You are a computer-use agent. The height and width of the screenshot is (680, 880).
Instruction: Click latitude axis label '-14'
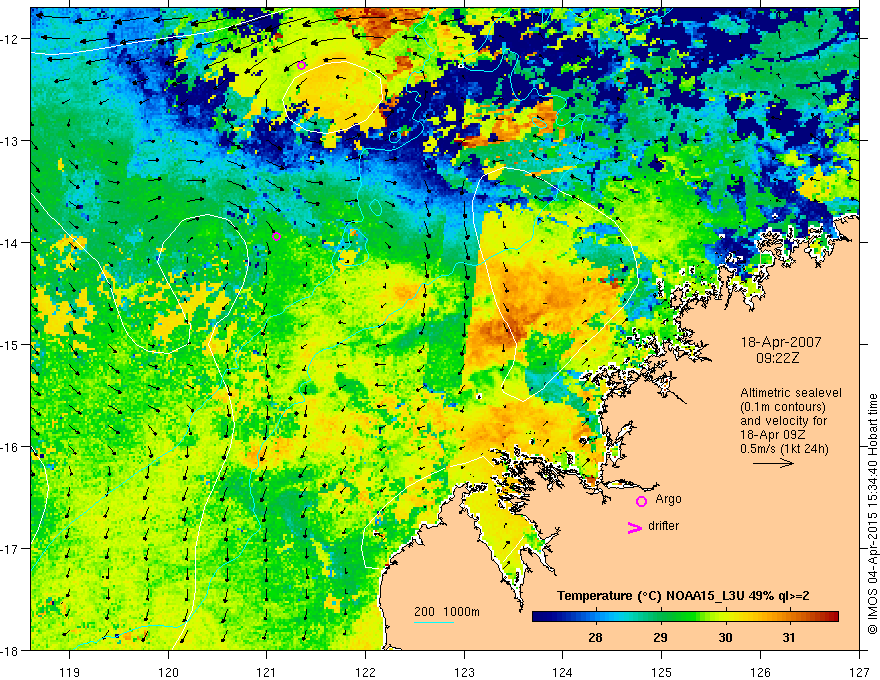tap(10, 243)
